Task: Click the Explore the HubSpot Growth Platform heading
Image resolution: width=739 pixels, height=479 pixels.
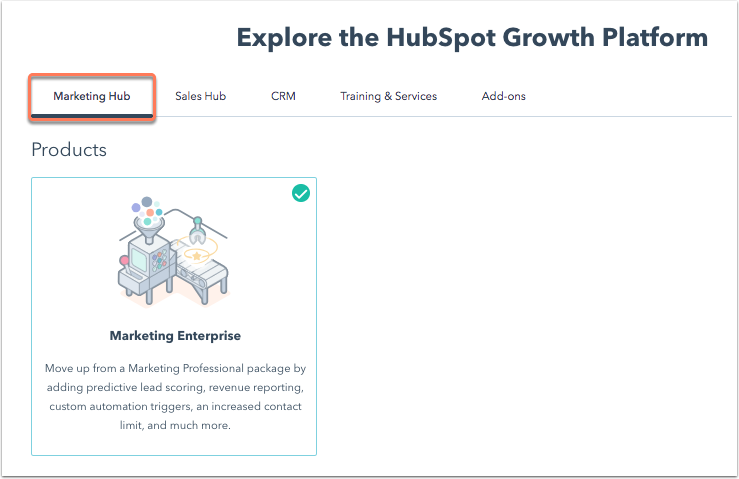Action: tap(472, 37)
